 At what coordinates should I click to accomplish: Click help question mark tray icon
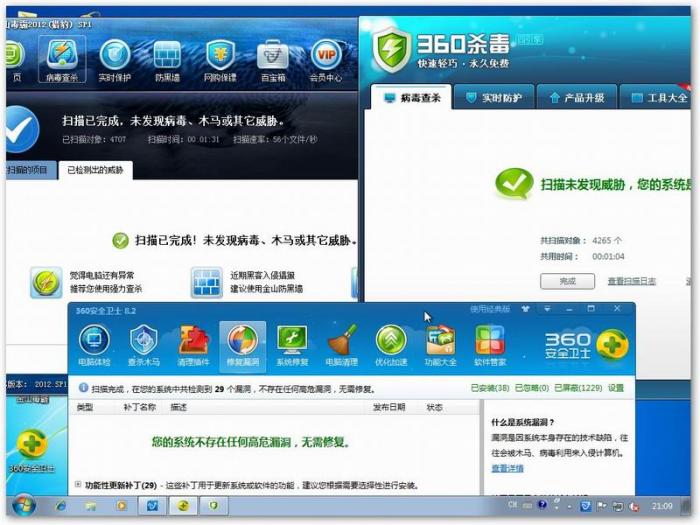[x=542, y=505]
